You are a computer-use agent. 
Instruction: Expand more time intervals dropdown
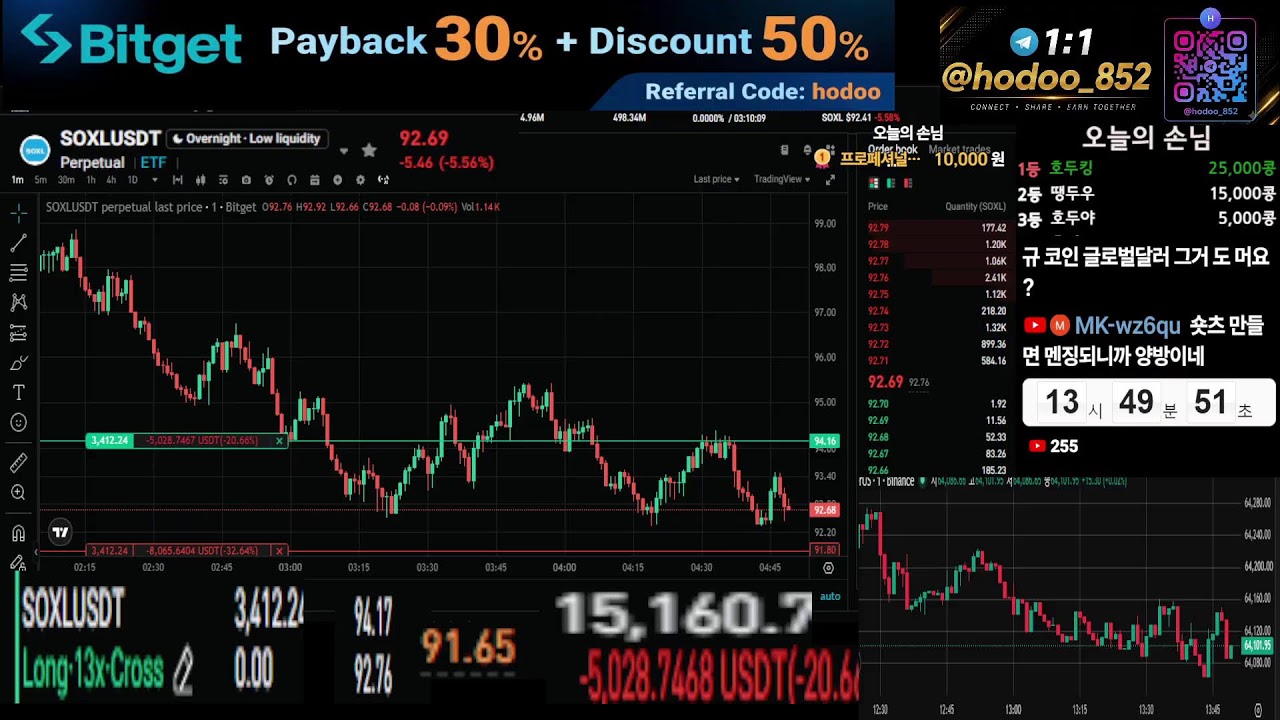tap(155, 180)
